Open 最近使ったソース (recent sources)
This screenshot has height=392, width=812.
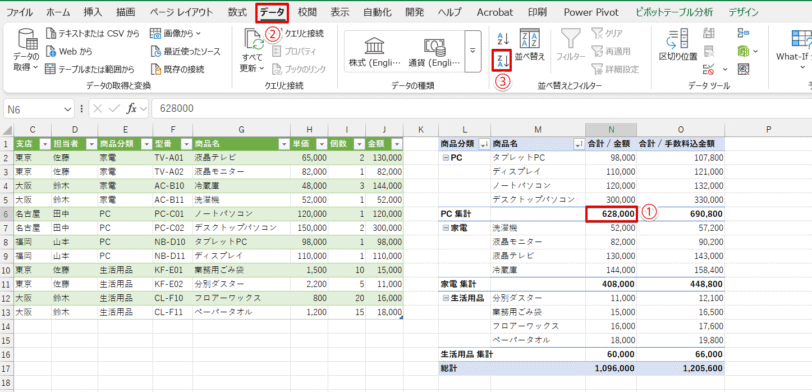pyautogui.click(x=185, y=51)
